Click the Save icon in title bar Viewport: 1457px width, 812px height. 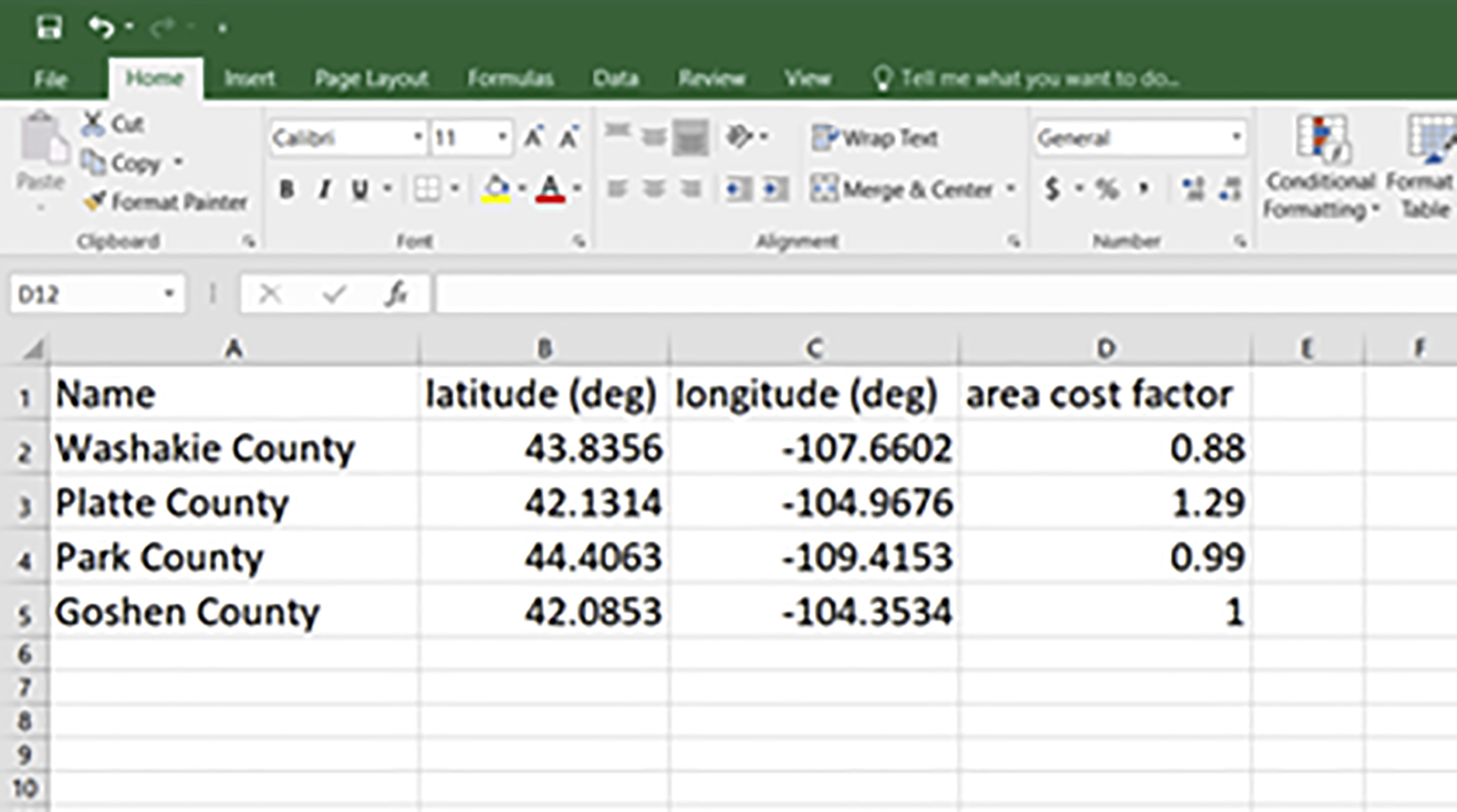point(49,28)
